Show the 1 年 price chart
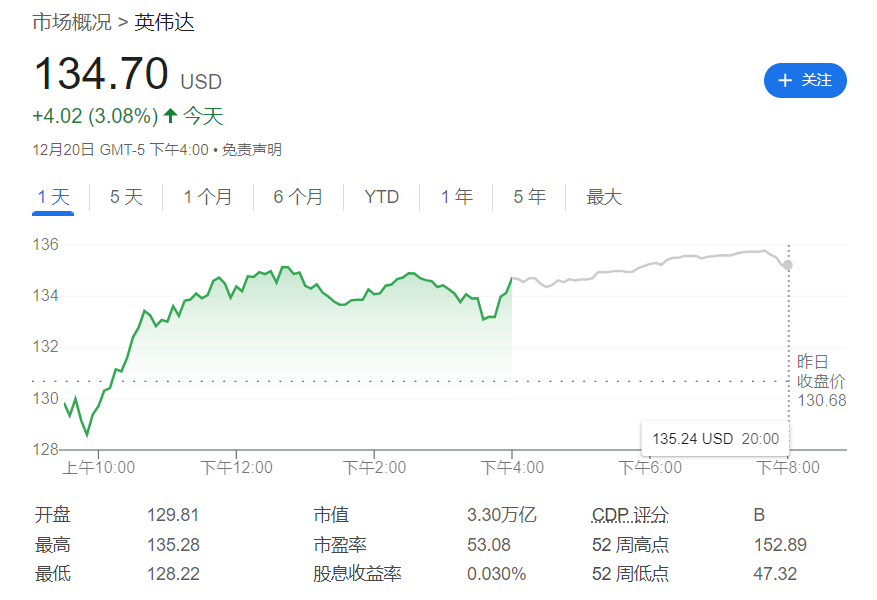 point(456,197)
